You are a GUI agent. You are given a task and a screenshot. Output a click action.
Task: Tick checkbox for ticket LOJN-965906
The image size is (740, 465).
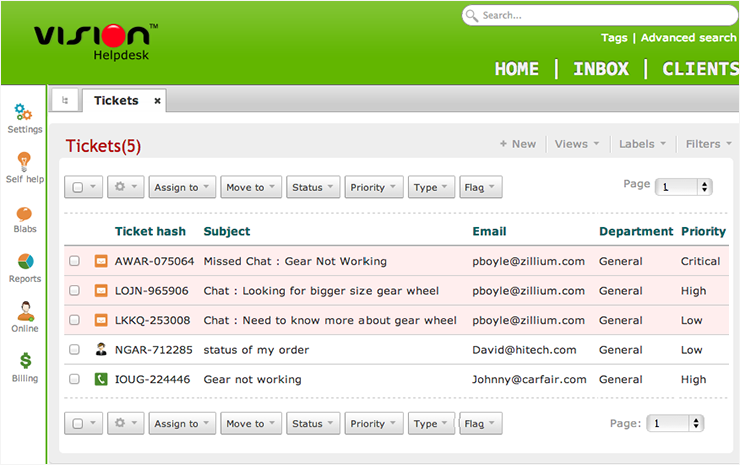pyautogui.click(x=75, y=291)
